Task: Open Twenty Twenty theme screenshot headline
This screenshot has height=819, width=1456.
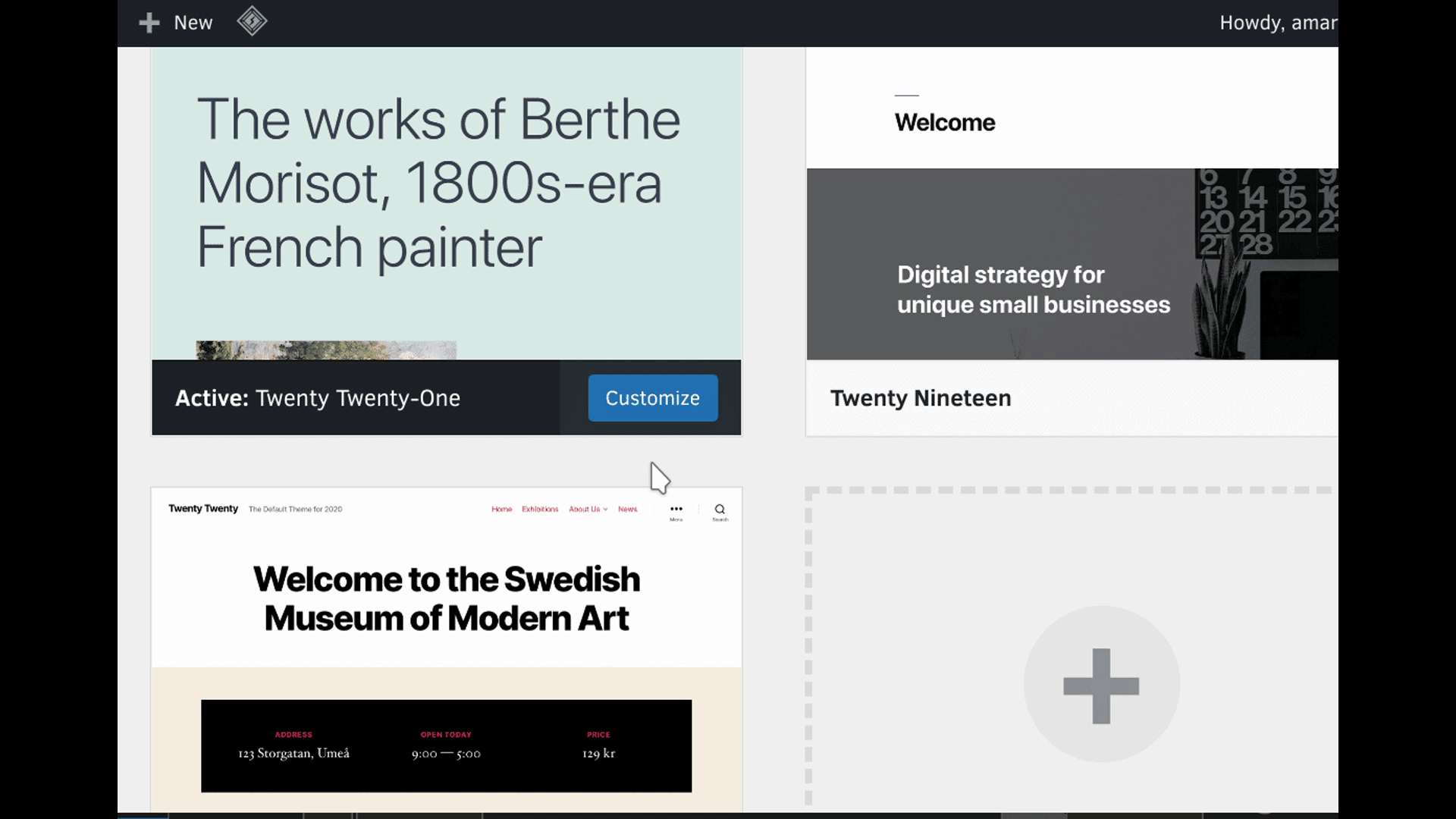Action: click(x=446, y=598)
